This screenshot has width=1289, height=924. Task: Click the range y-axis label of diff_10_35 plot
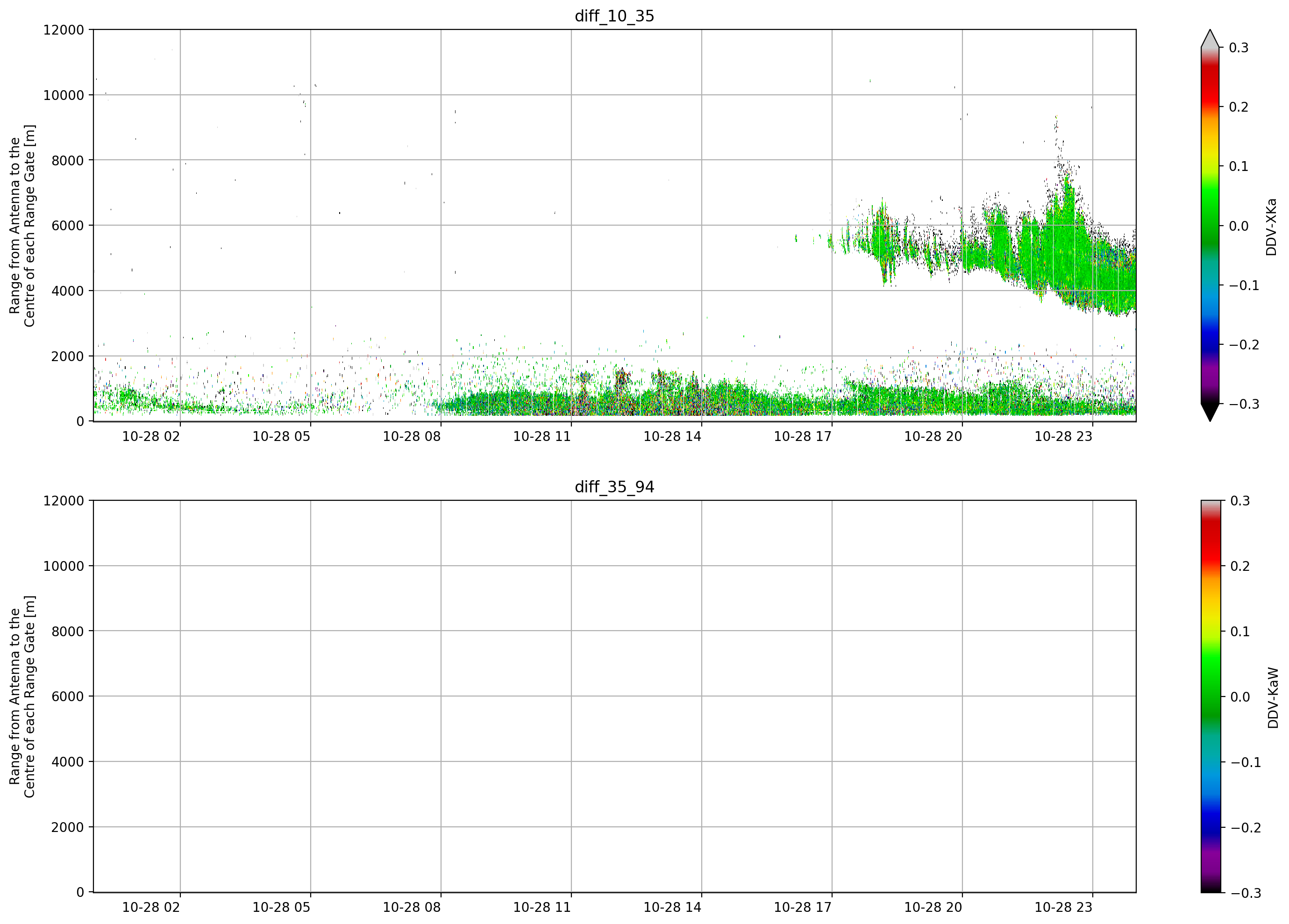(22, 226)
